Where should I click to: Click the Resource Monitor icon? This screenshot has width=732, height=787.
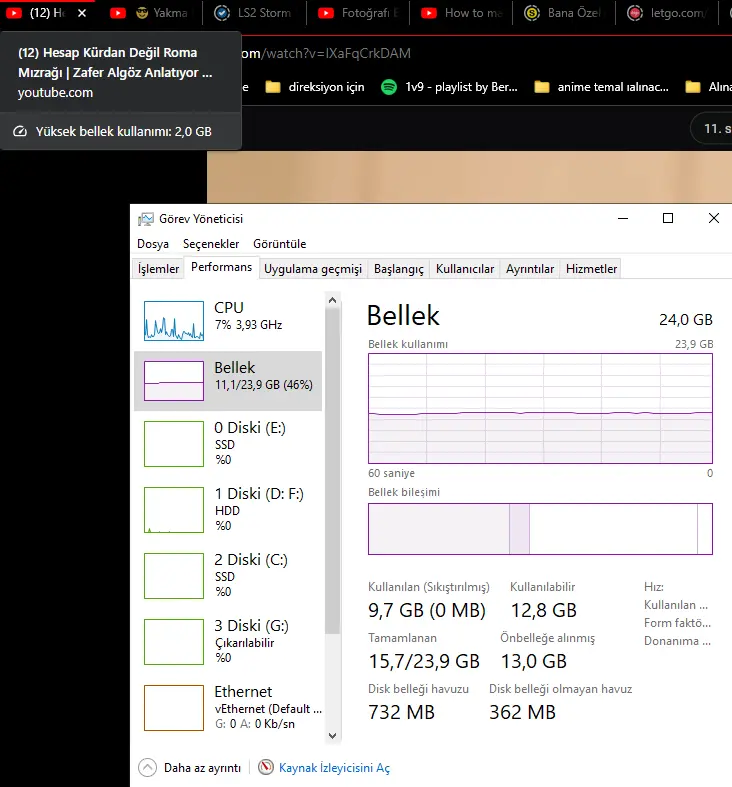(266, 767)
